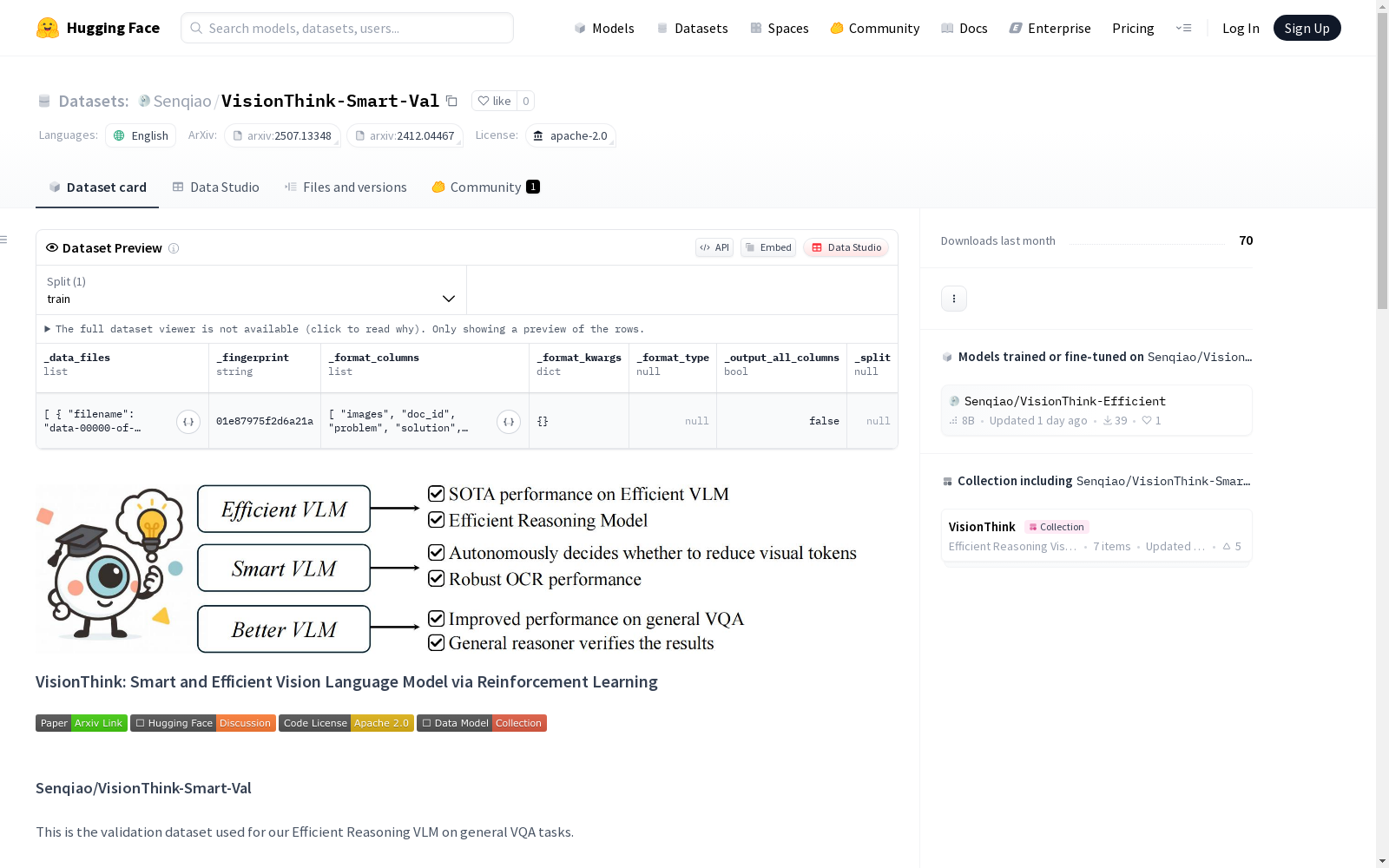Open the apache-2.0 license tag
The width and height of the screenshot is (1389, 868).
click(570, 135)
